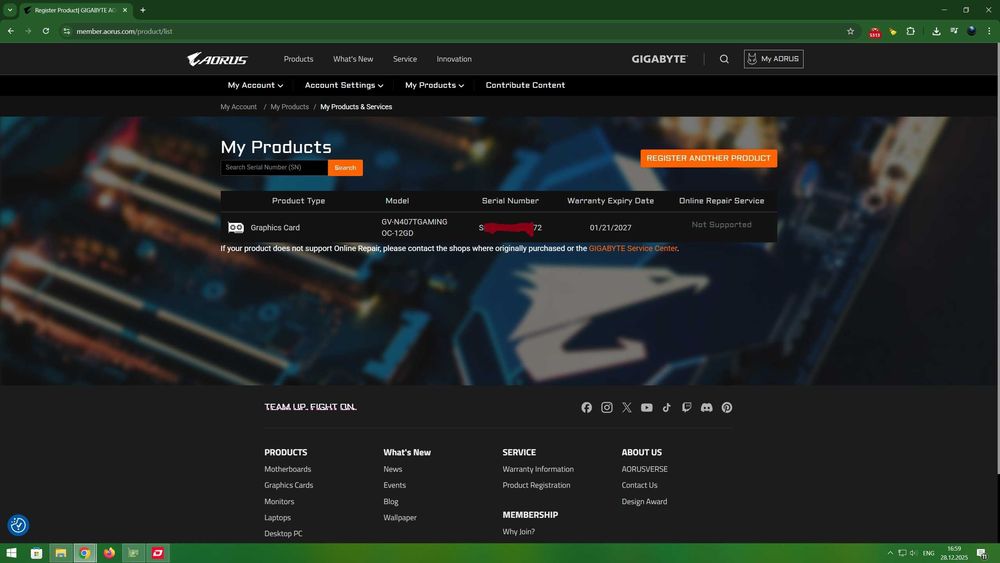Open the Pinterest social icon

[727, 407]
